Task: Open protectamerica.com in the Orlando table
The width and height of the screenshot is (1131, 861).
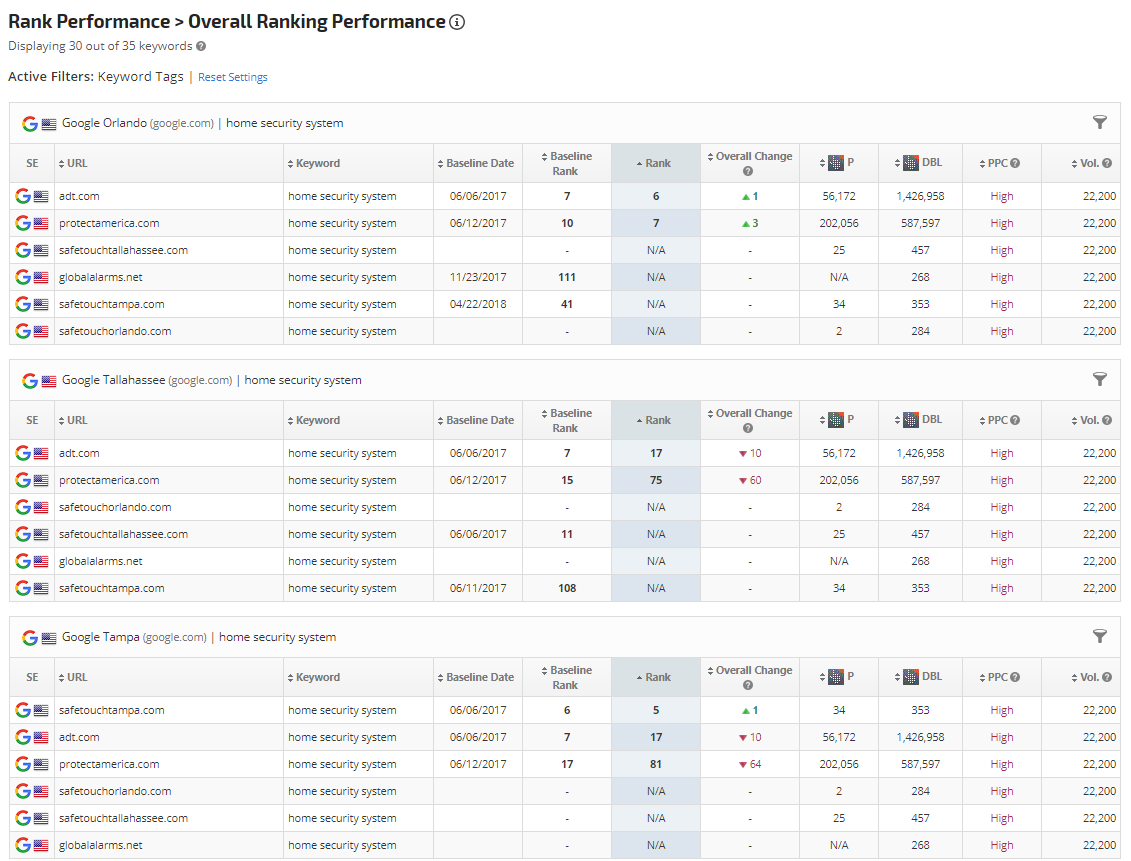Action: pyautogui.click(x=109, y=223)
